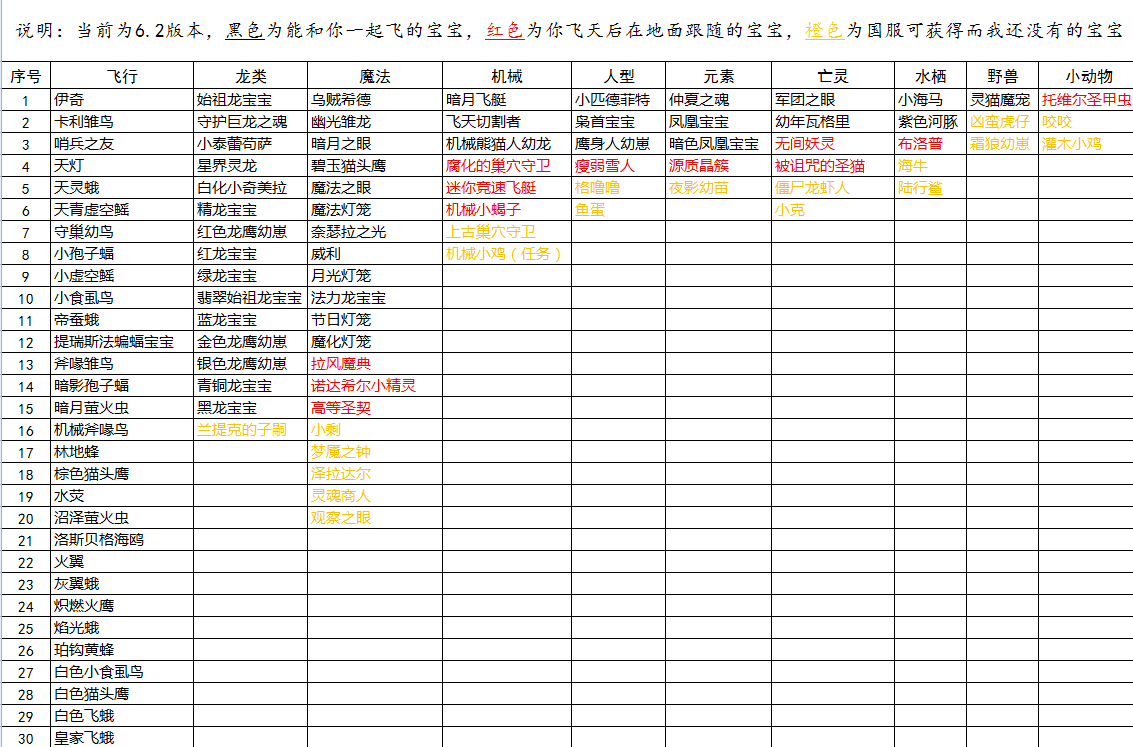Select the 灵猫魔宠 cell
Viewport: 1133px width, 747px height.
coord(1002,100)
